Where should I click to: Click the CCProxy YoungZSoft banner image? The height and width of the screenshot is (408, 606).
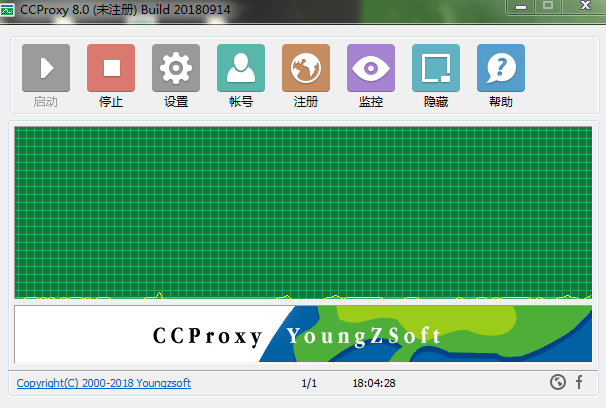tap(303, 334)
